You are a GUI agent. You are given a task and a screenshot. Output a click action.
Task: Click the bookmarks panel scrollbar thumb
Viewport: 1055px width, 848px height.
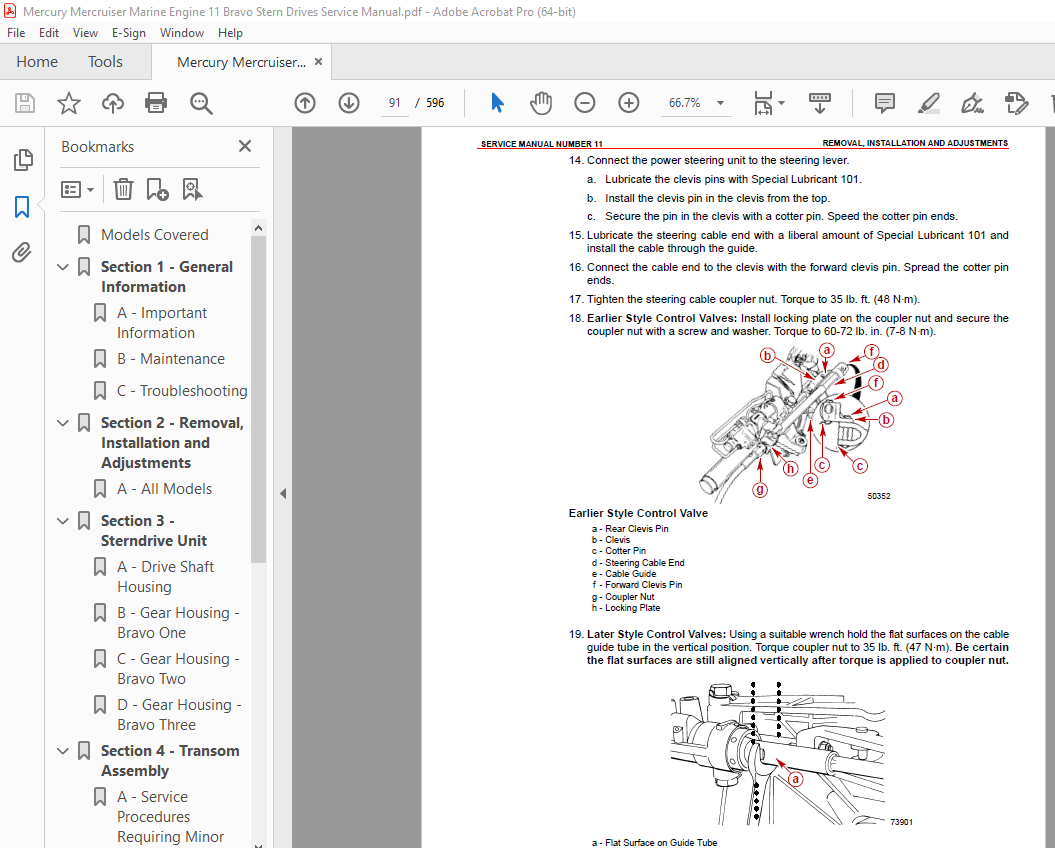(258, 398)
